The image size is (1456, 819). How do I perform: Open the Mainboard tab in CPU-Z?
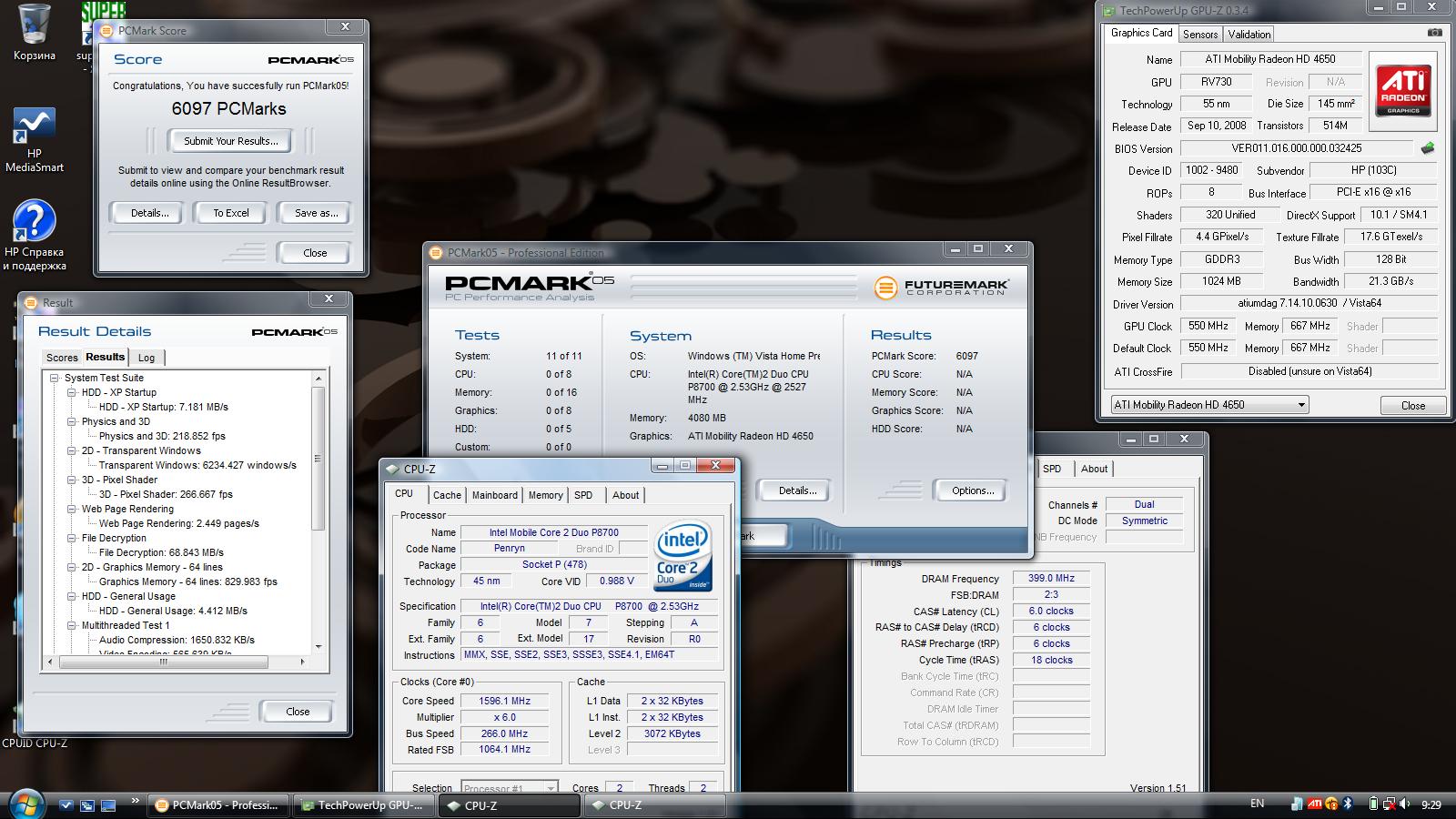[495, 495]
